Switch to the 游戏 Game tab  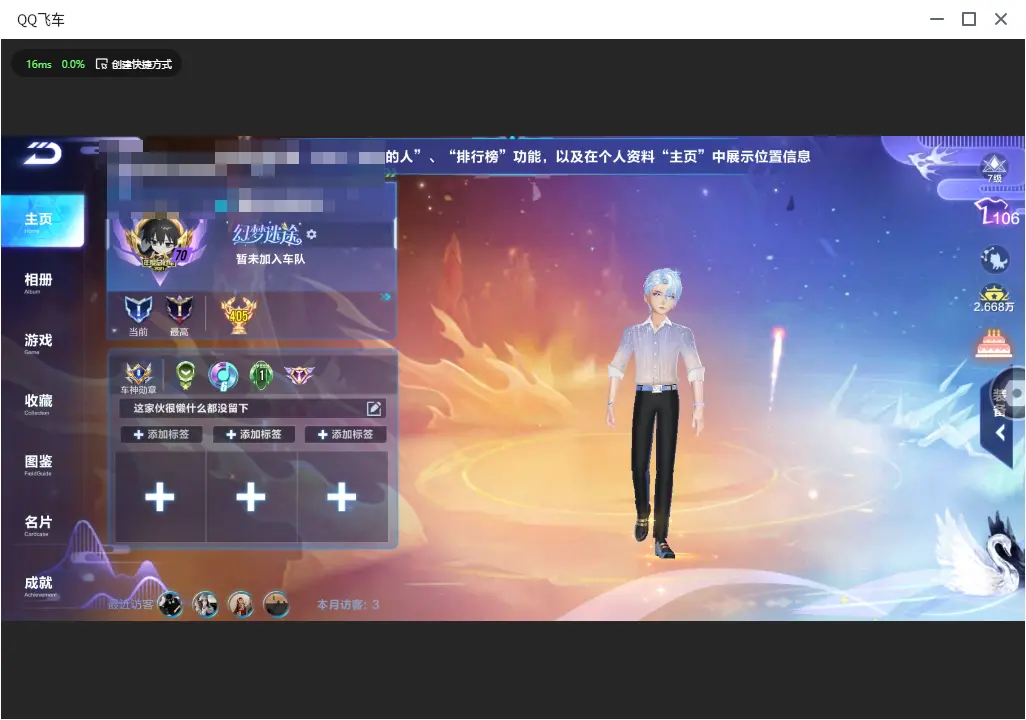(x=38, y=343)
